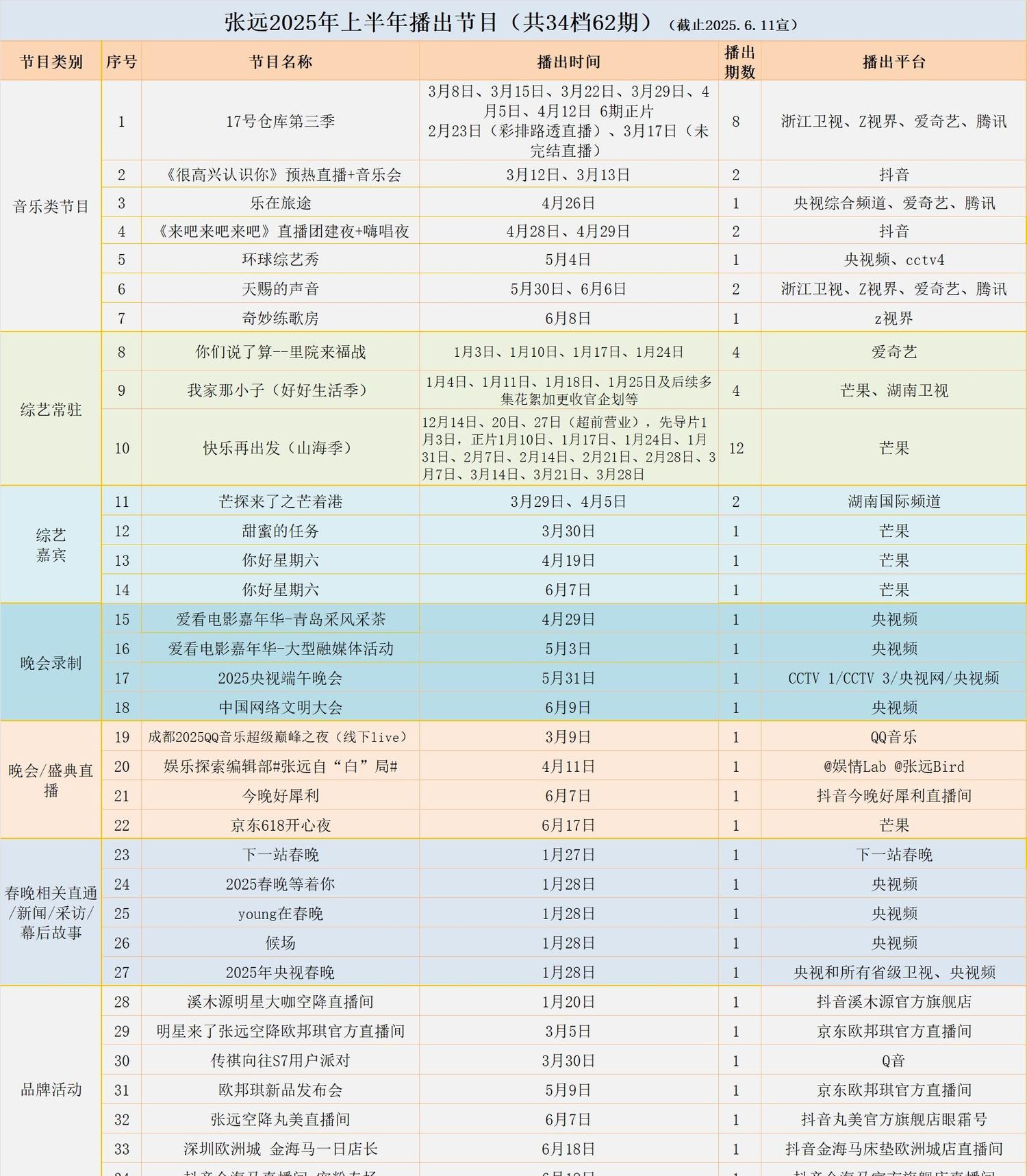Select the program name 奇妙练歌房
This screenshot has height=1176, width=1027.
281,318
